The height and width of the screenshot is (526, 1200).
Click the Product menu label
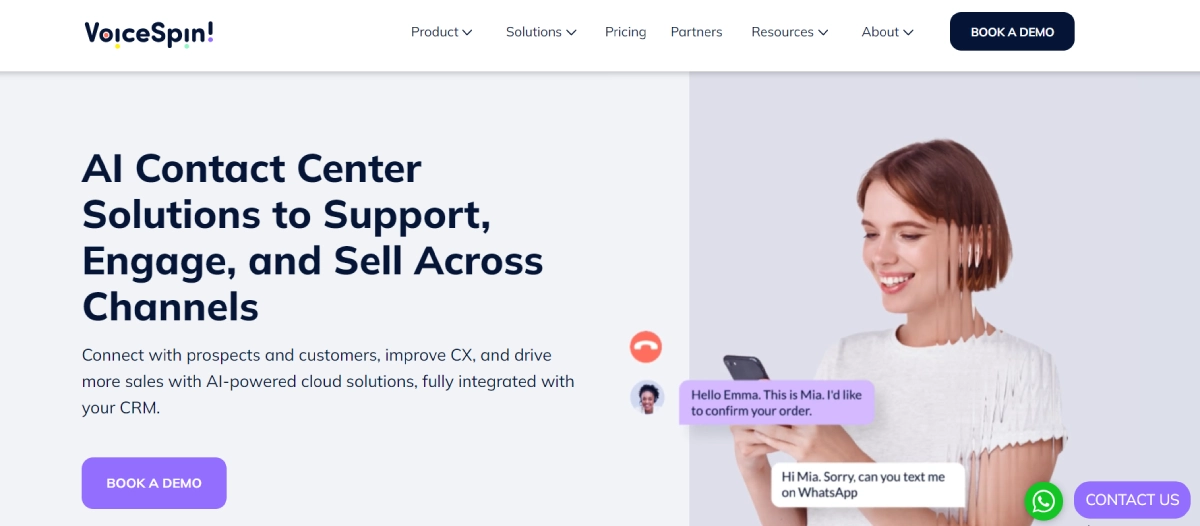[x=434, y=32]
